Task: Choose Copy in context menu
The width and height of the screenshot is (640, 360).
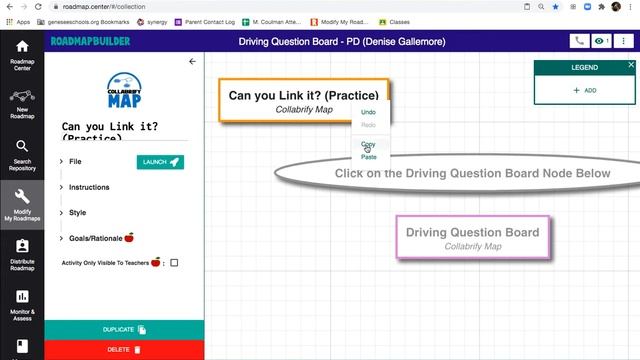Action: [x=368, y=144]
